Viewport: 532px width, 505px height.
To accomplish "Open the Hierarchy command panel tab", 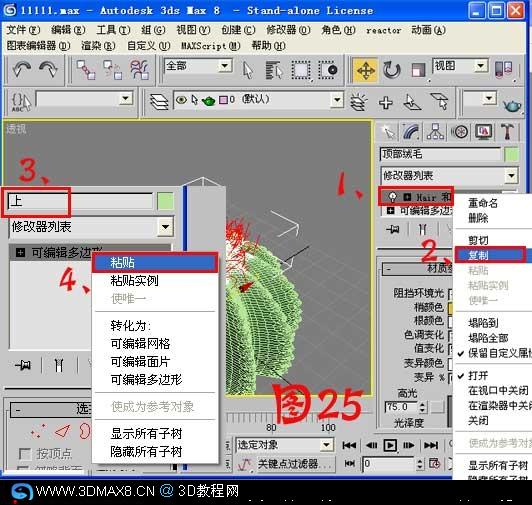I will [x=435, y=132].
